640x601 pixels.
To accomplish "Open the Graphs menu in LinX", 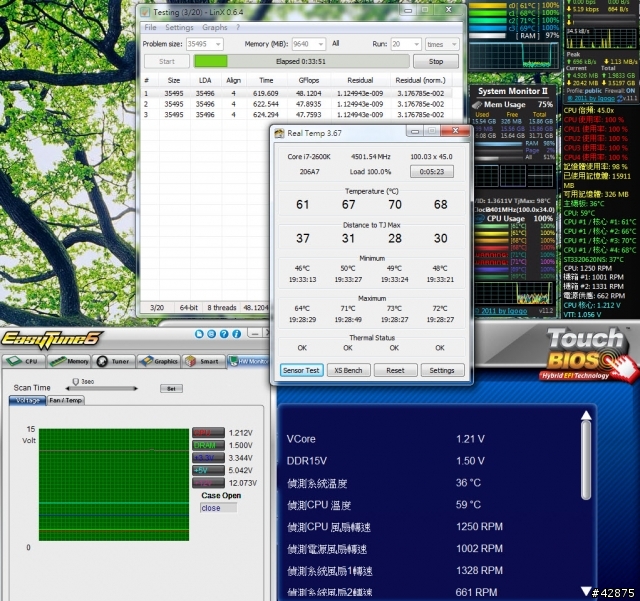I will [x=215, y=27].
